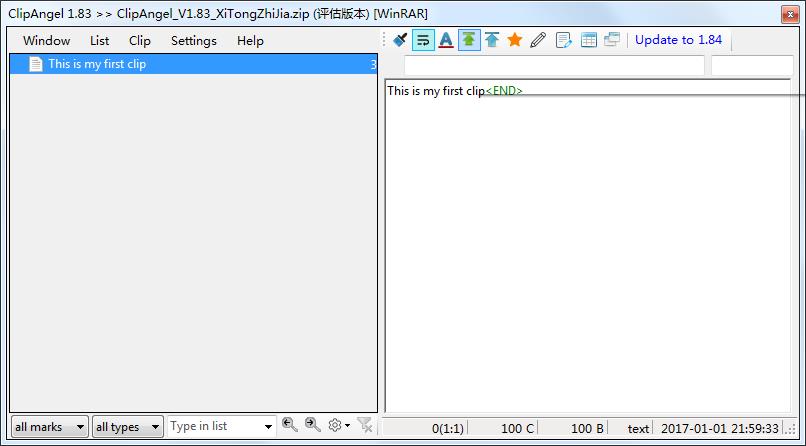
Task: Open the Help menu
Action: [x=250, y=41]
